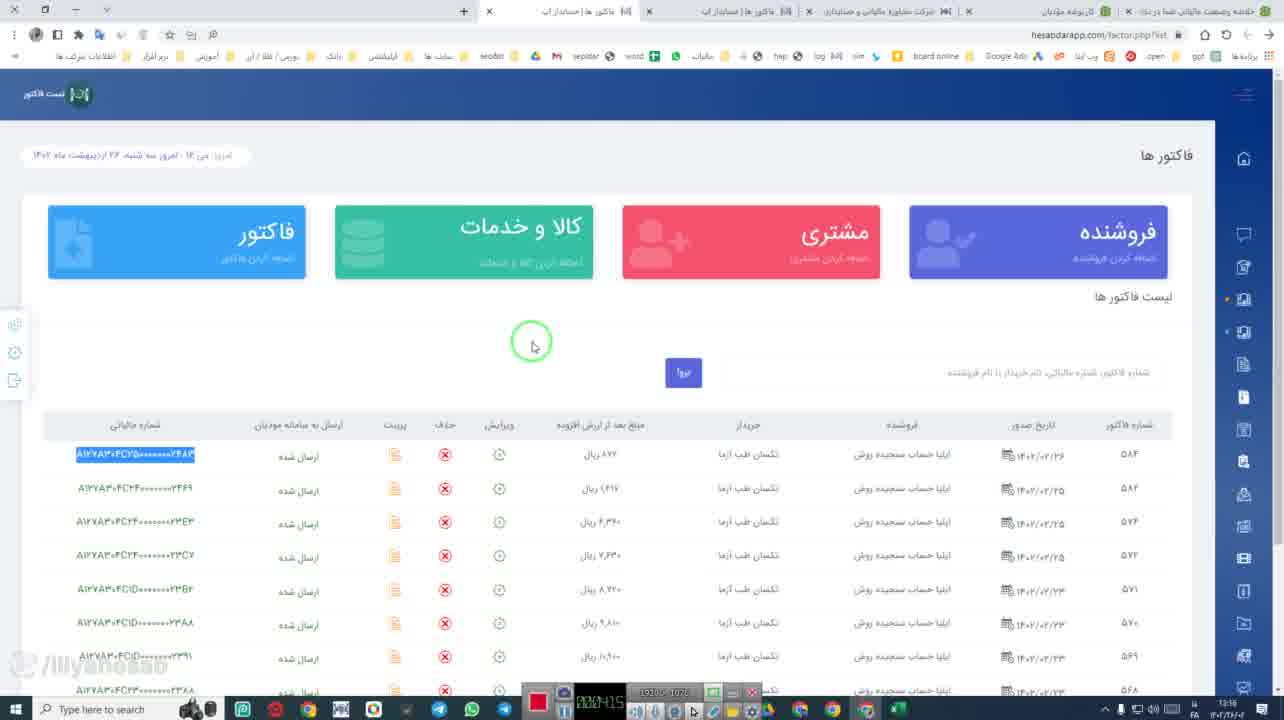1284x720 pixels.
Task: Click the invoice search input field
Action: tap(935, 373)
